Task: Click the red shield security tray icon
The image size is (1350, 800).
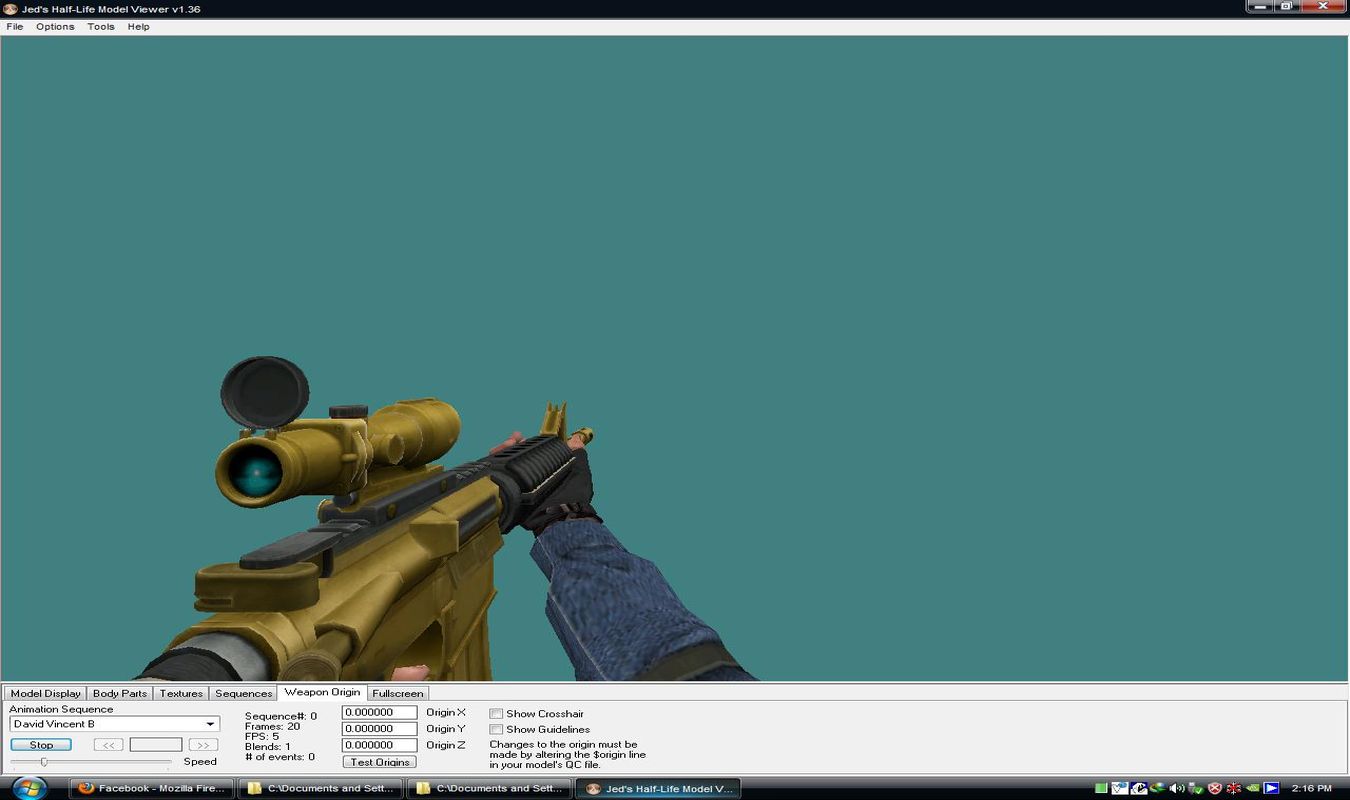Action: (x=1215, y=788)
